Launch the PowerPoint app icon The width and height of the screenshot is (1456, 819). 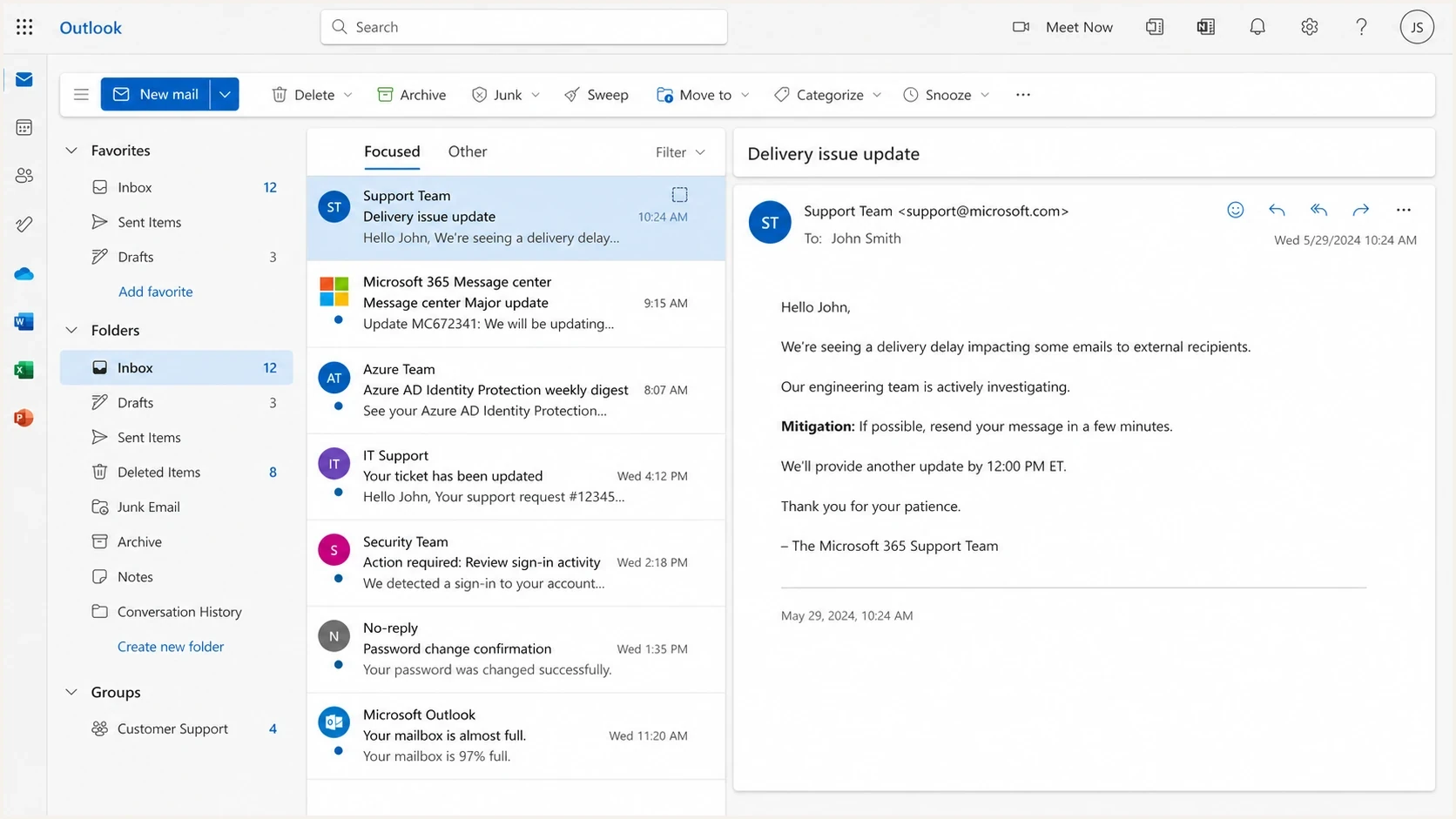point(24,418)
